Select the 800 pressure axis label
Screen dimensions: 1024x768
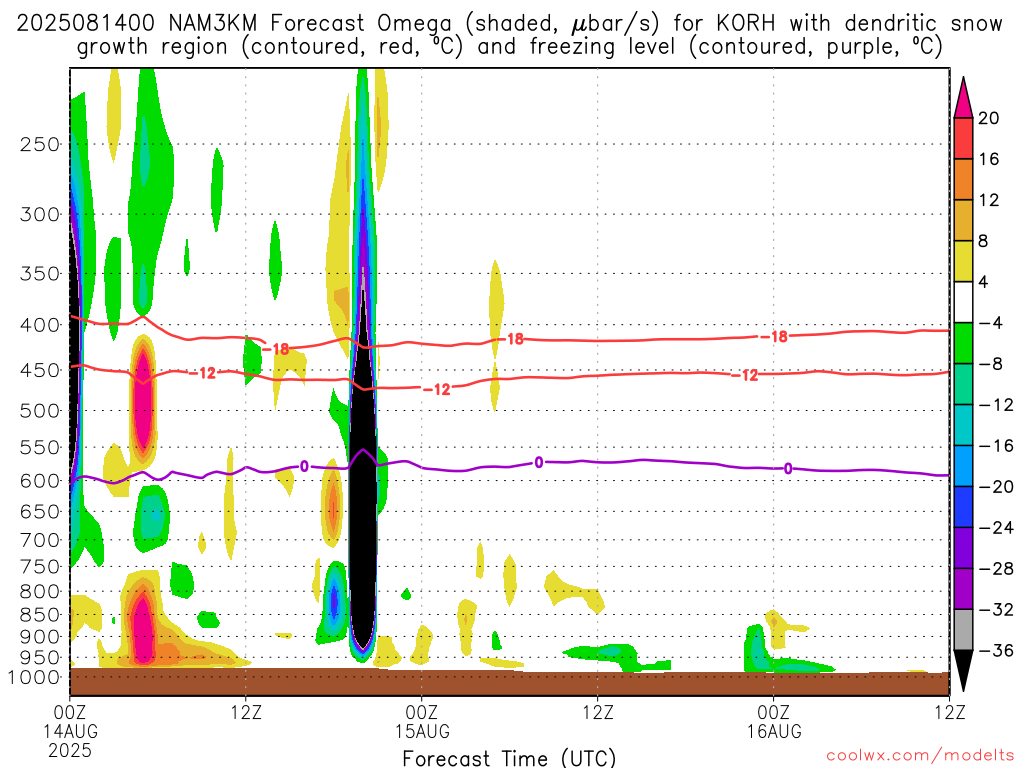pyautogui.click(x=40, y=592)
